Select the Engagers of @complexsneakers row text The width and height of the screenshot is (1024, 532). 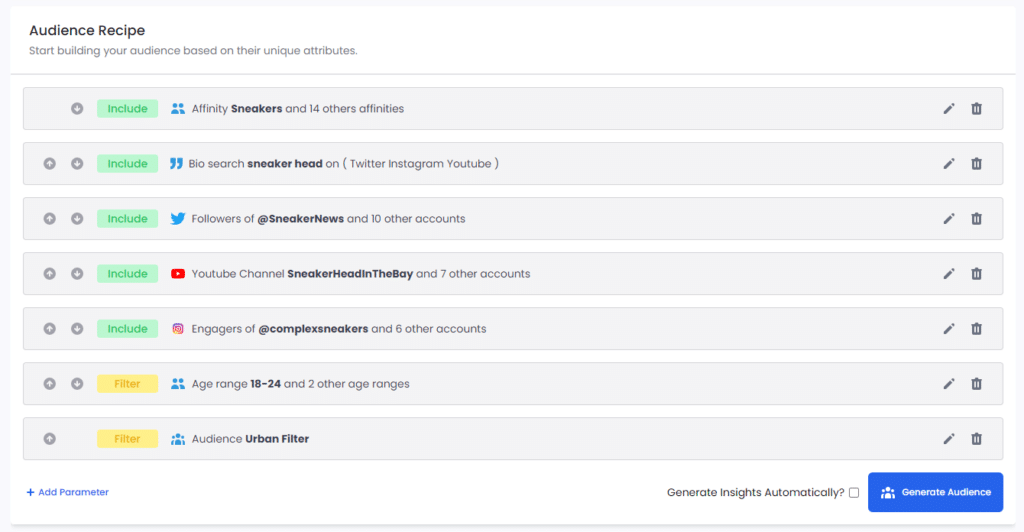coord(338,329)
